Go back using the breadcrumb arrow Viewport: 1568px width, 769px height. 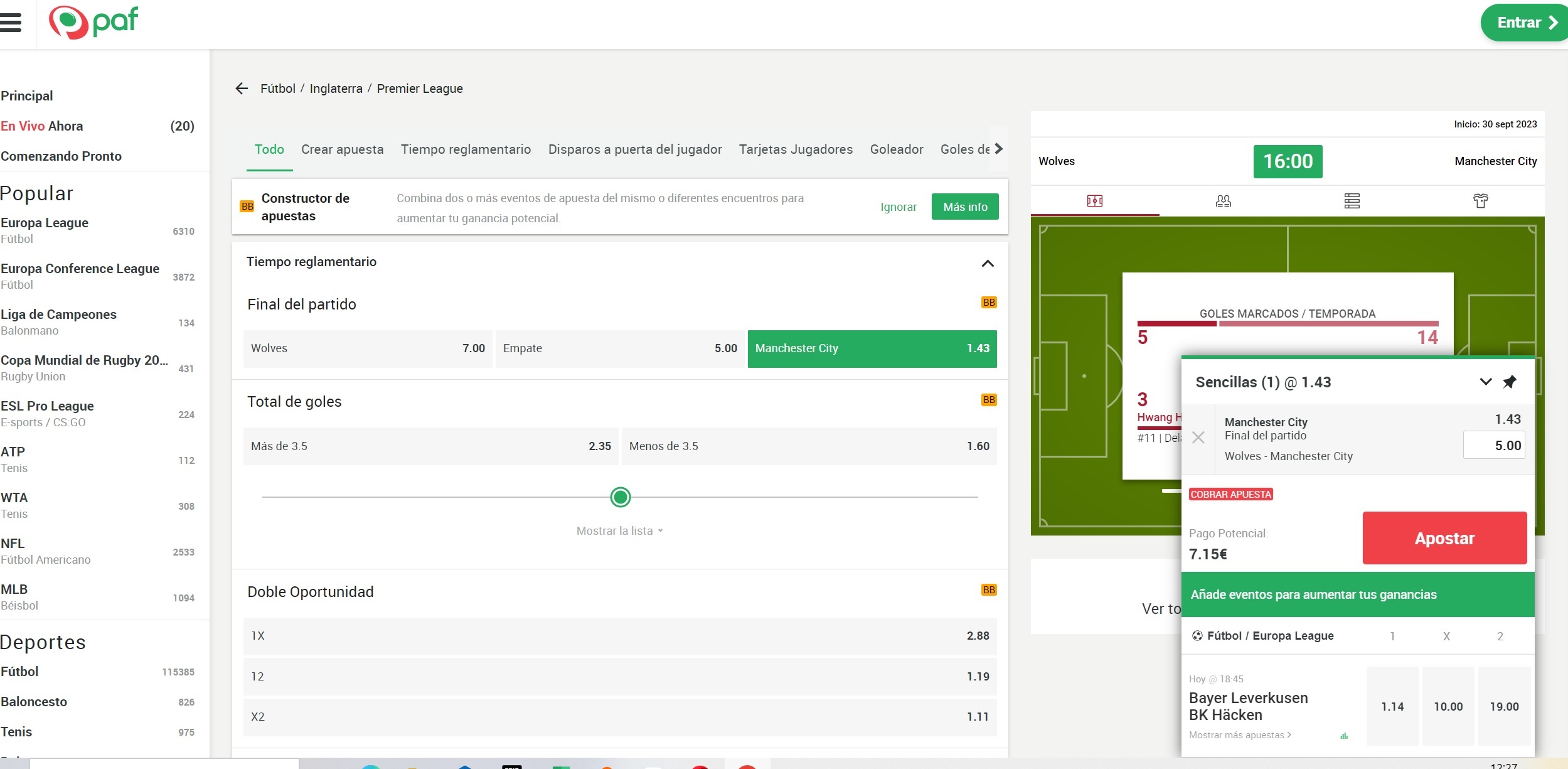point(242,89)
